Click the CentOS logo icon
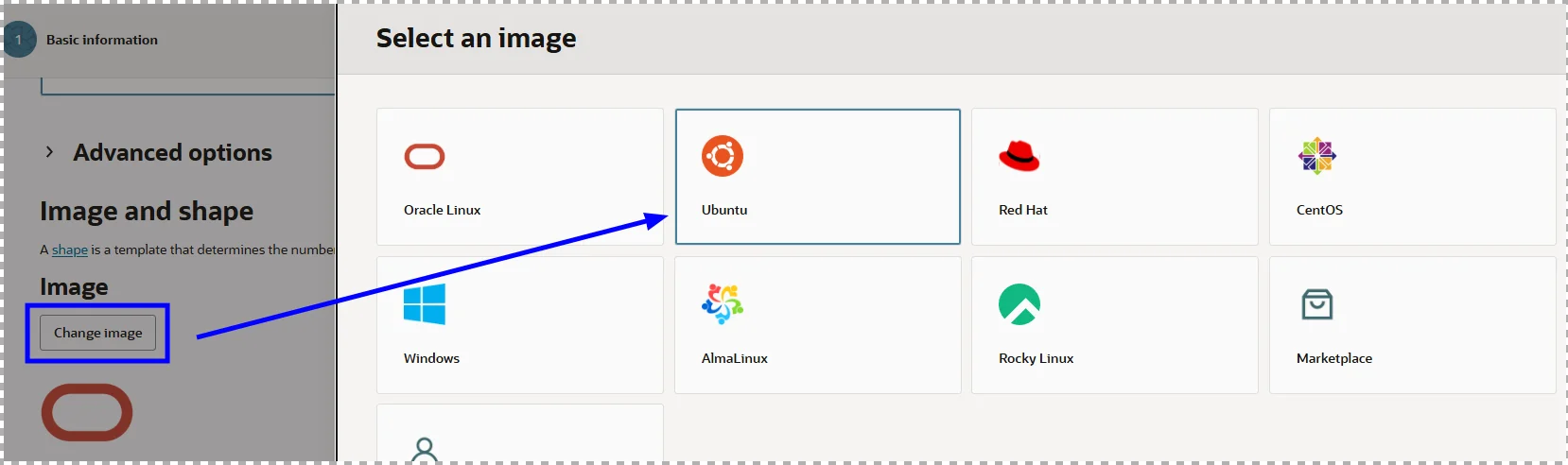The image size is (1568, 465). point(1317,156)
